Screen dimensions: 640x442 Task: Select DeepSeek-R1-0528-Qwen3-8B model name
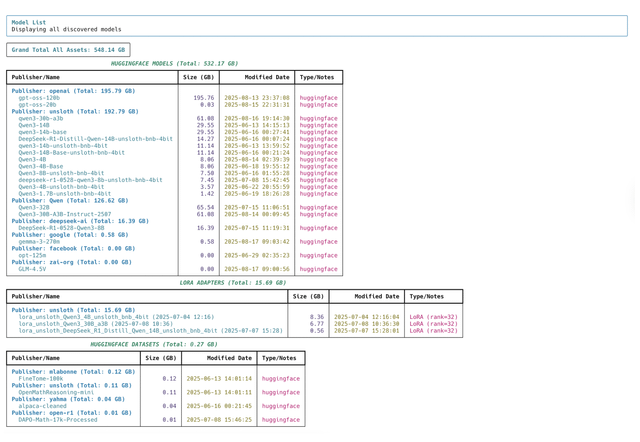tap(61, 228)
